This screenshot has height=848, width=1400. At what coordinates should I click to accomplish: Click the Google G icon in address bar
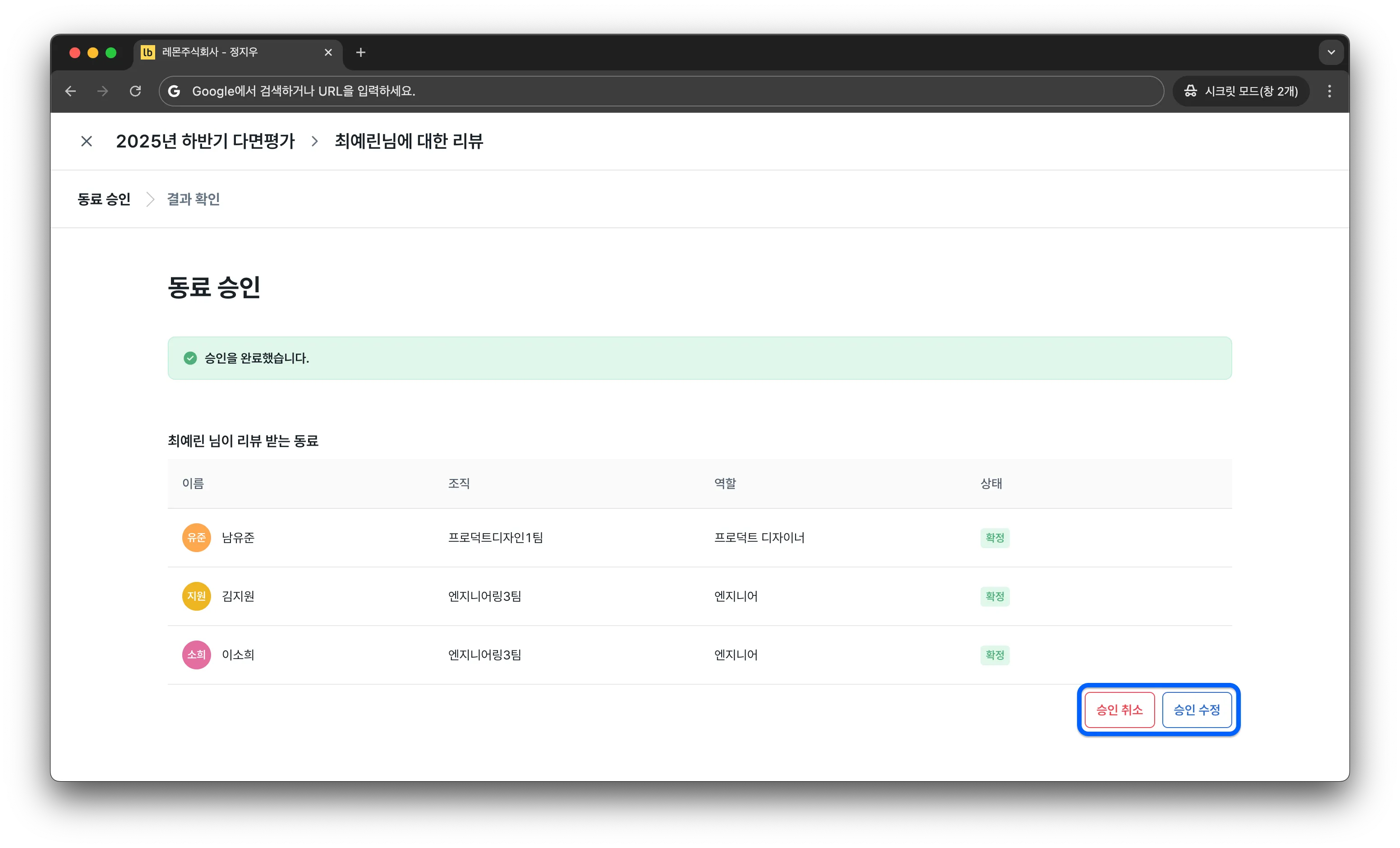pyautogui.click(x=175, y=91)
